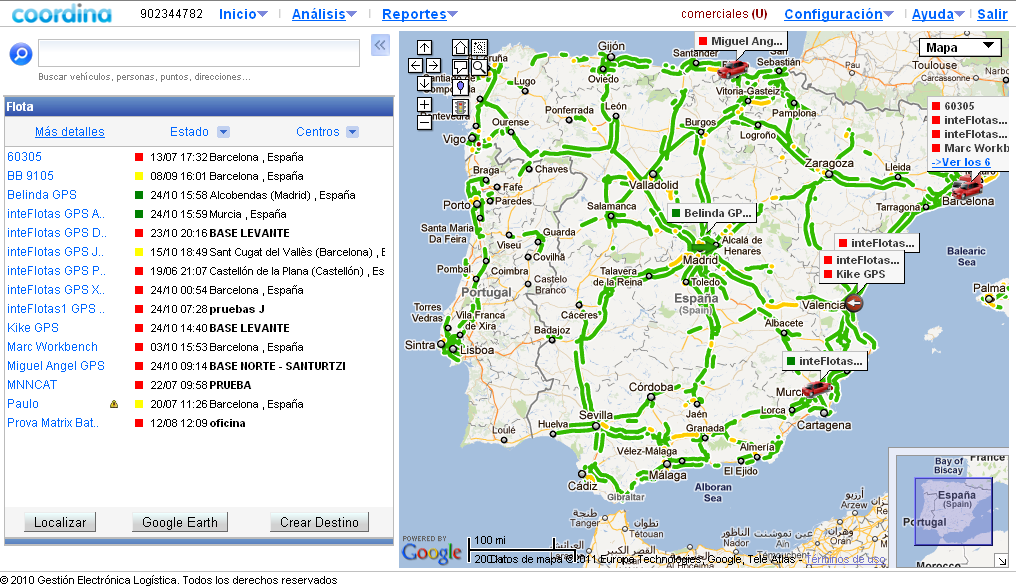Click the coordina logo
The image size is (1016, 588).
62,14
